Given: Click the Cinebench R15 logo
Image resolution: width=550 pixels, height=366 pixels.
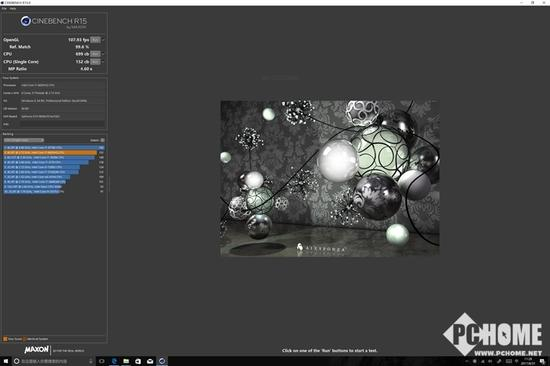Looking at the screenshot, I should pos(54,21).
